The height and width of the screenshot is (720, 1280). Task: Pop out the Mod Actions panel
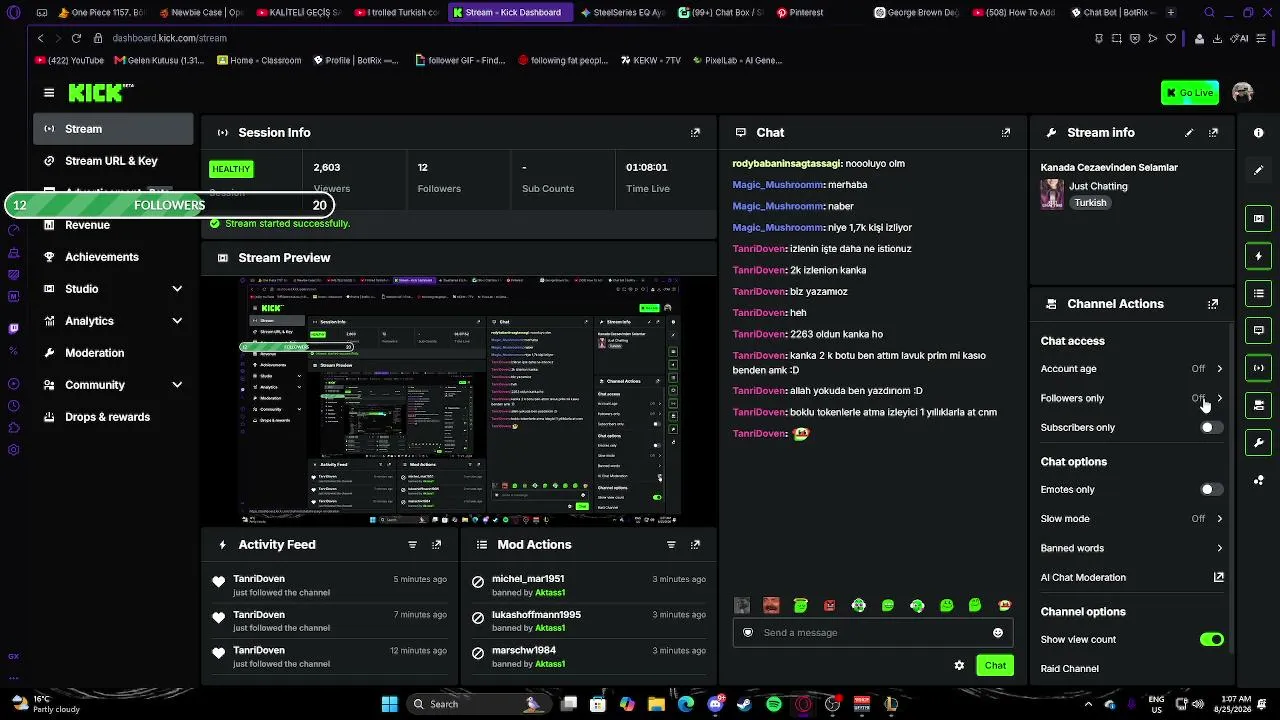(695, 545)
